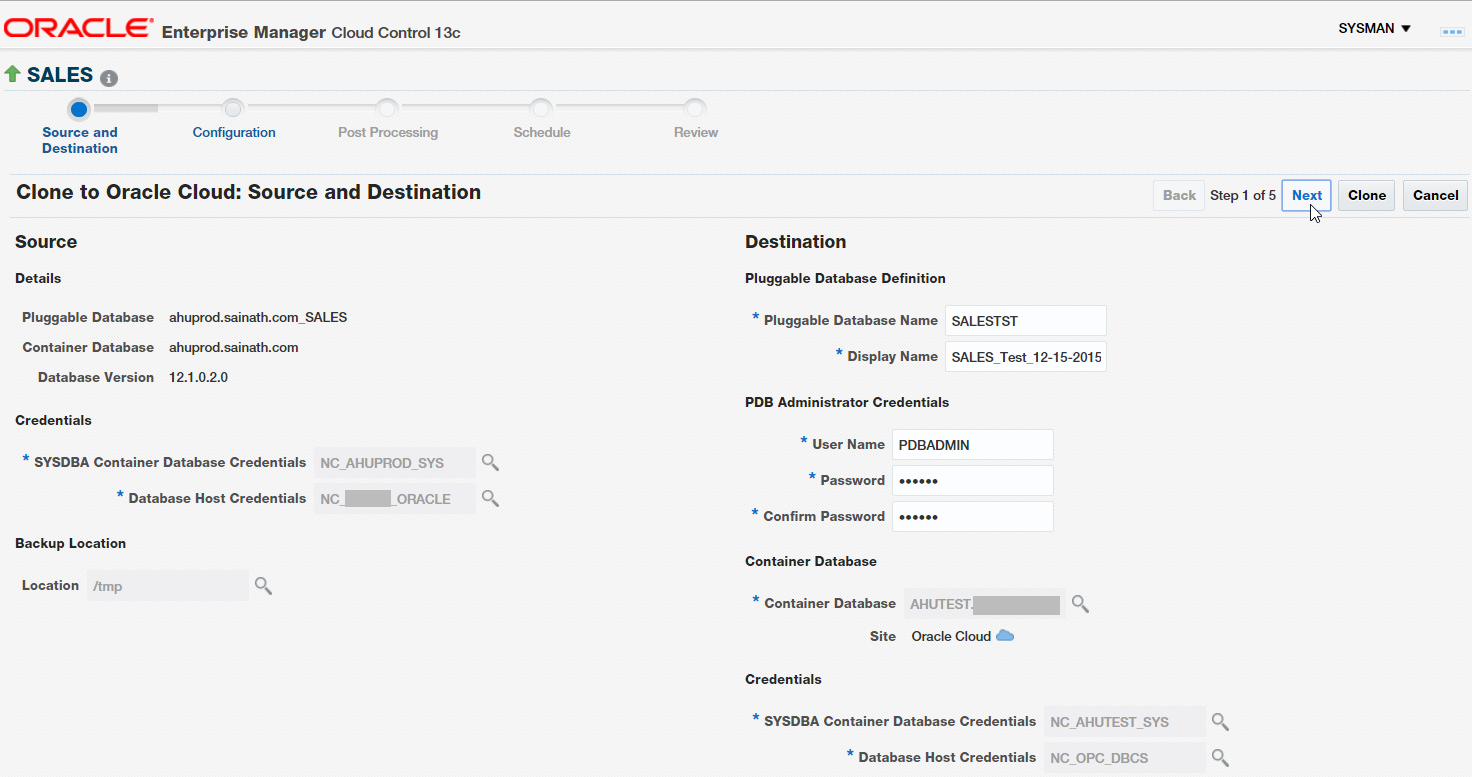
Task: Click the Oracle Cloud site text
Action: (x=951, y=636)
